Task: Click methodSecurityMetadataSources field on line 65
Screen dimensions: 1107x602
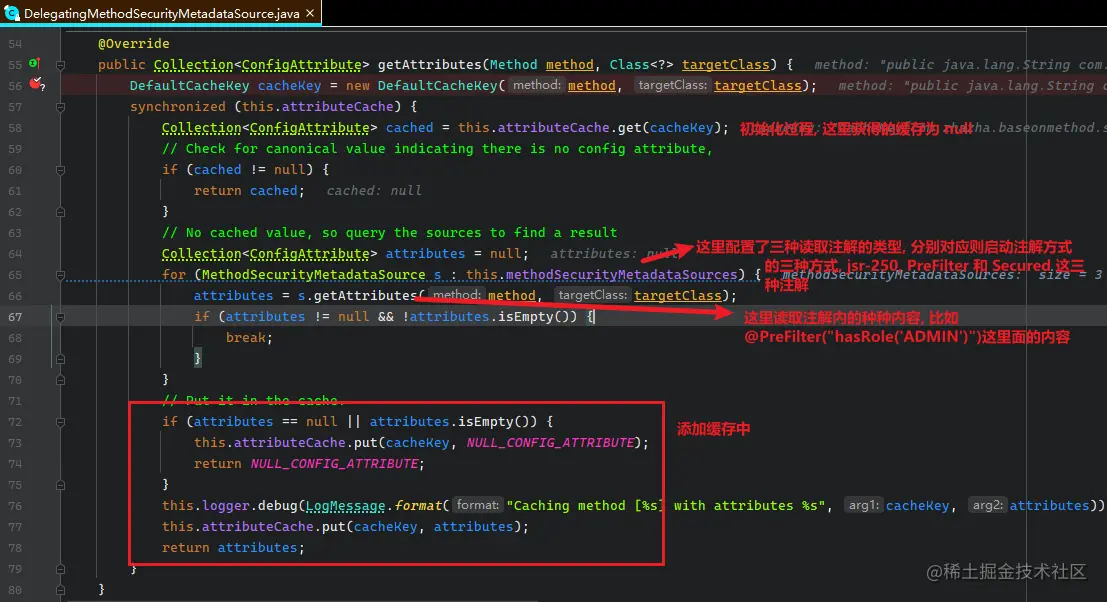Action: pos(621,275)
